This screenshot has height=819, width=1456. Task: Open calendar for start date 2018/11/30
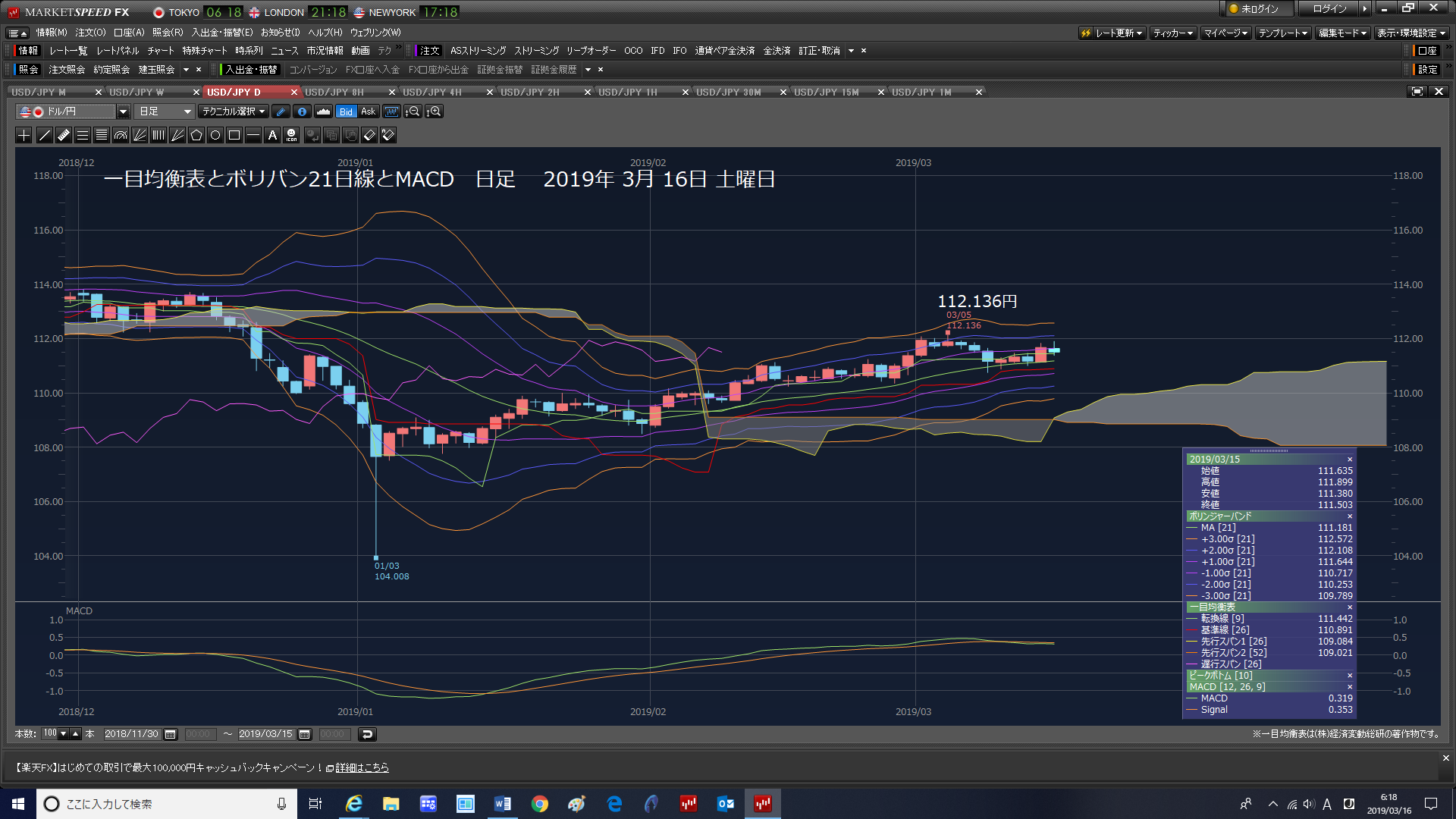click(x=171, y=734)
